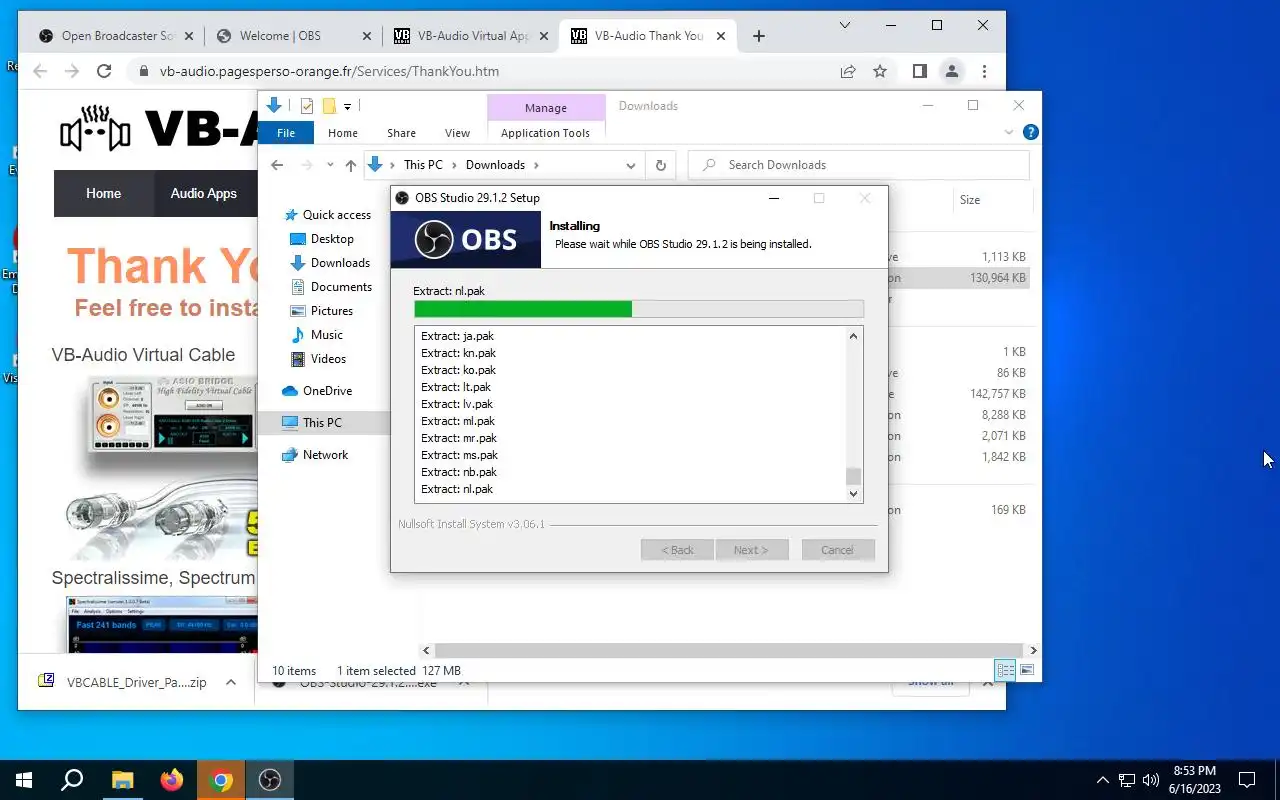Go up one folder level in Explorer
Screen dimensions: 1280x800
pos(350,165)
